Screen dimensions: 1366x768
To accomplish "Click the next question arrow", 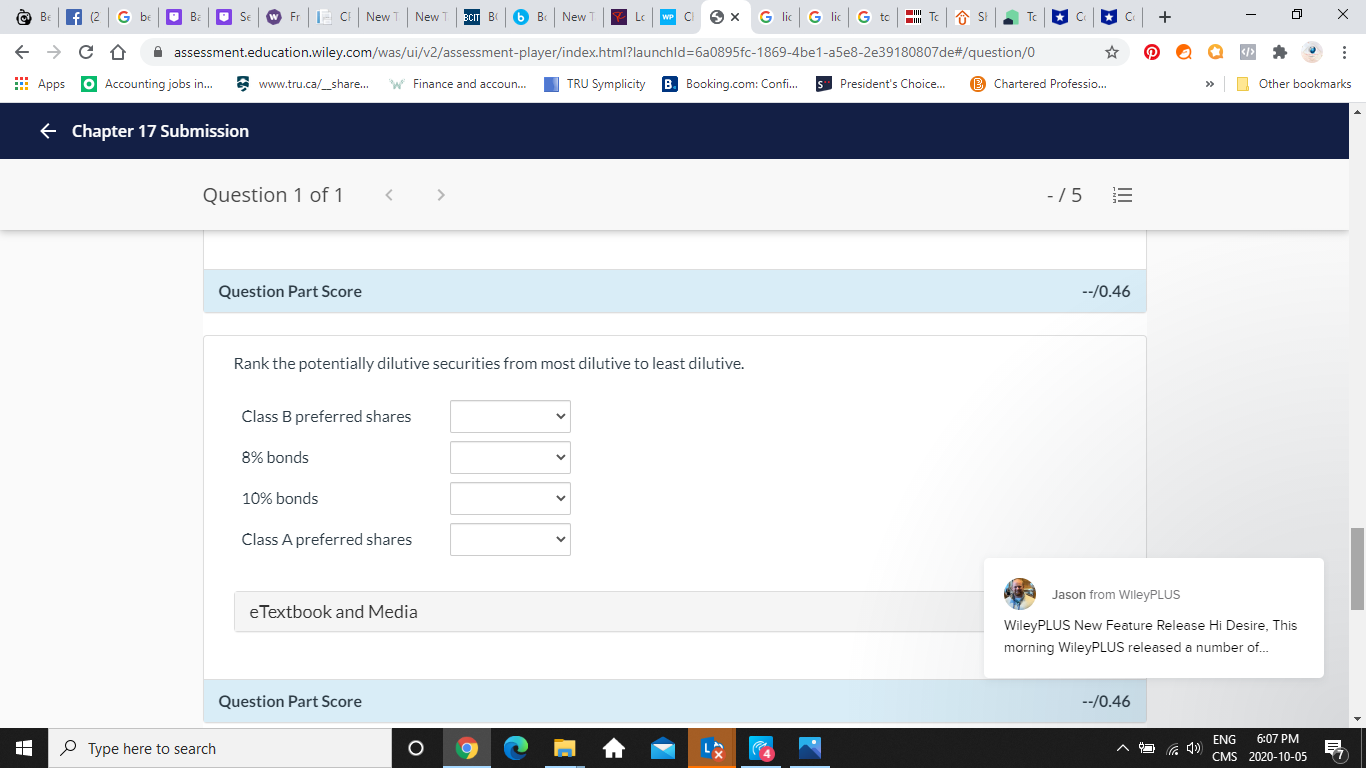I will pyautogui.click(x=441, y=195).
